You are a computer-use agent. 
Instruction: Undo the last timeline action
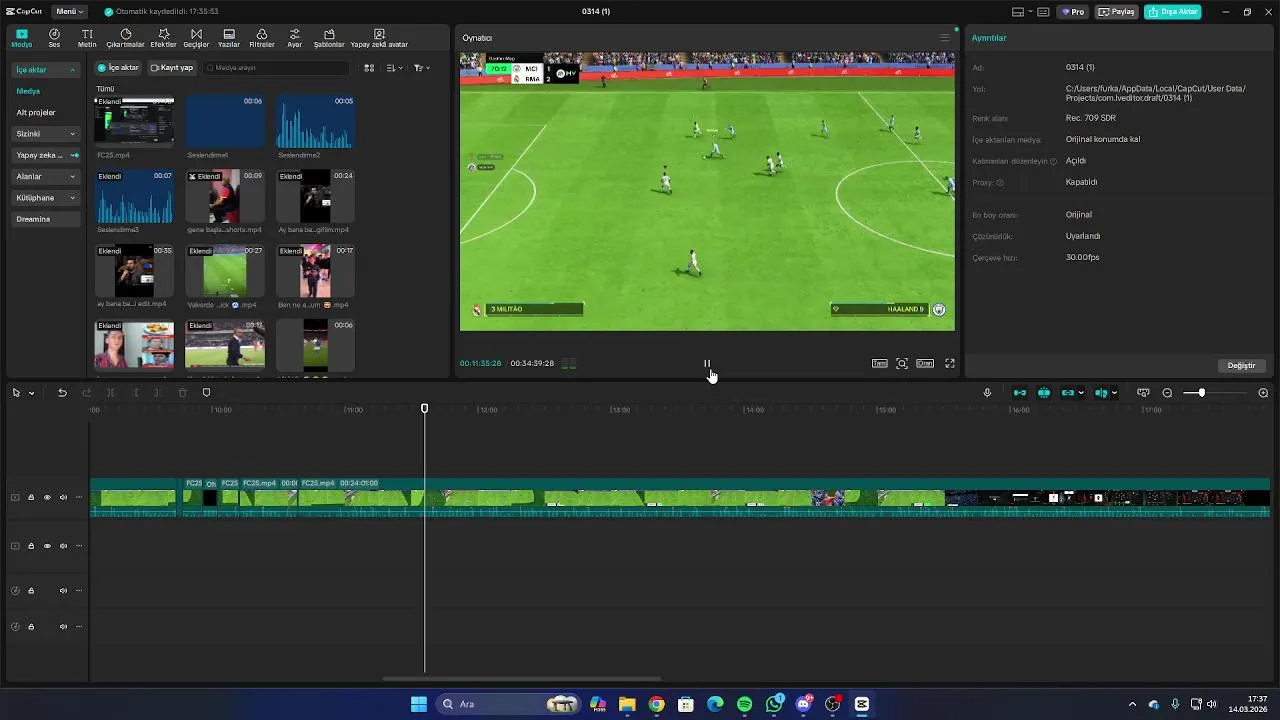coord(62,393)
